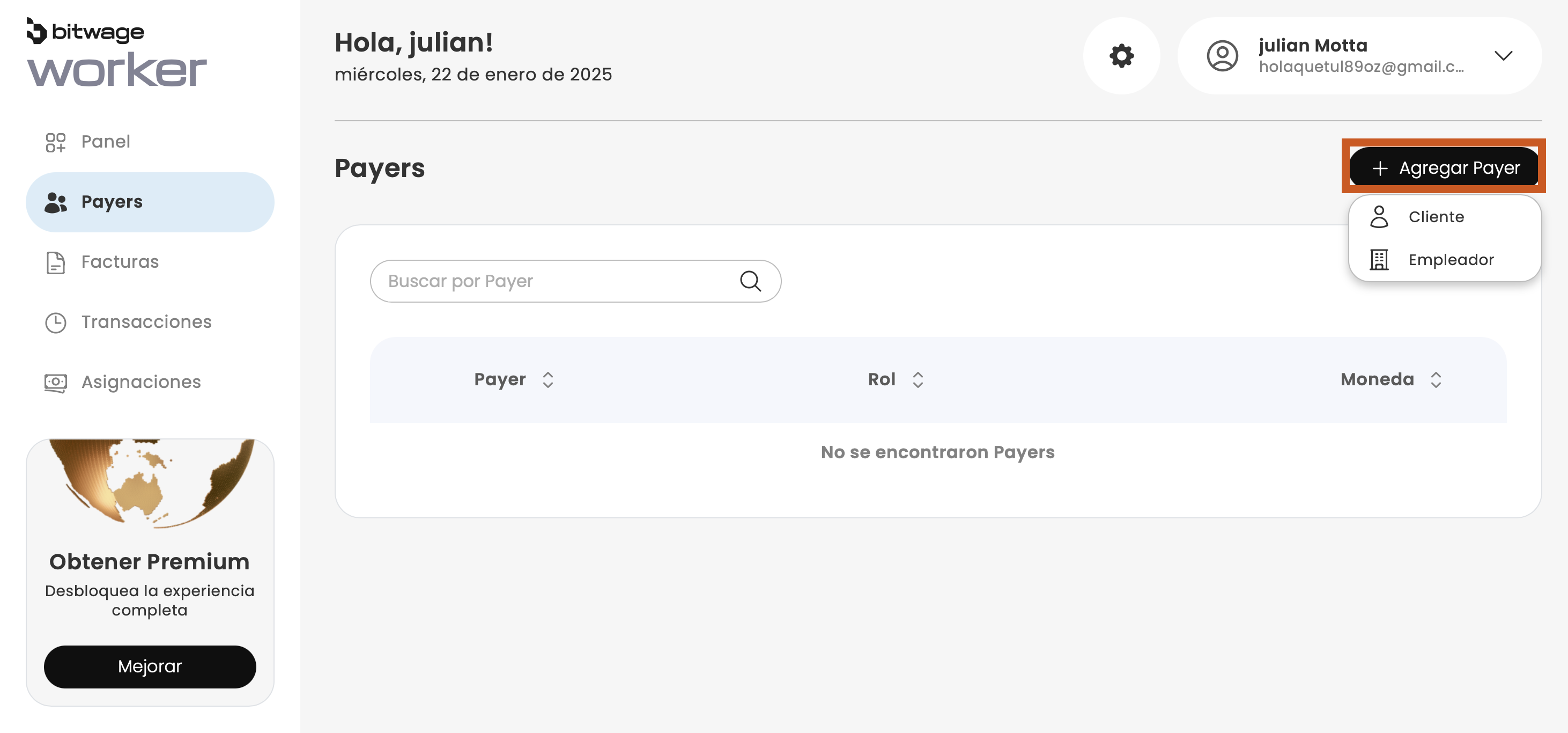The width and height of the screenshot is (1568, 733).
Task: Click the Premium globe image
Action: 150,482
